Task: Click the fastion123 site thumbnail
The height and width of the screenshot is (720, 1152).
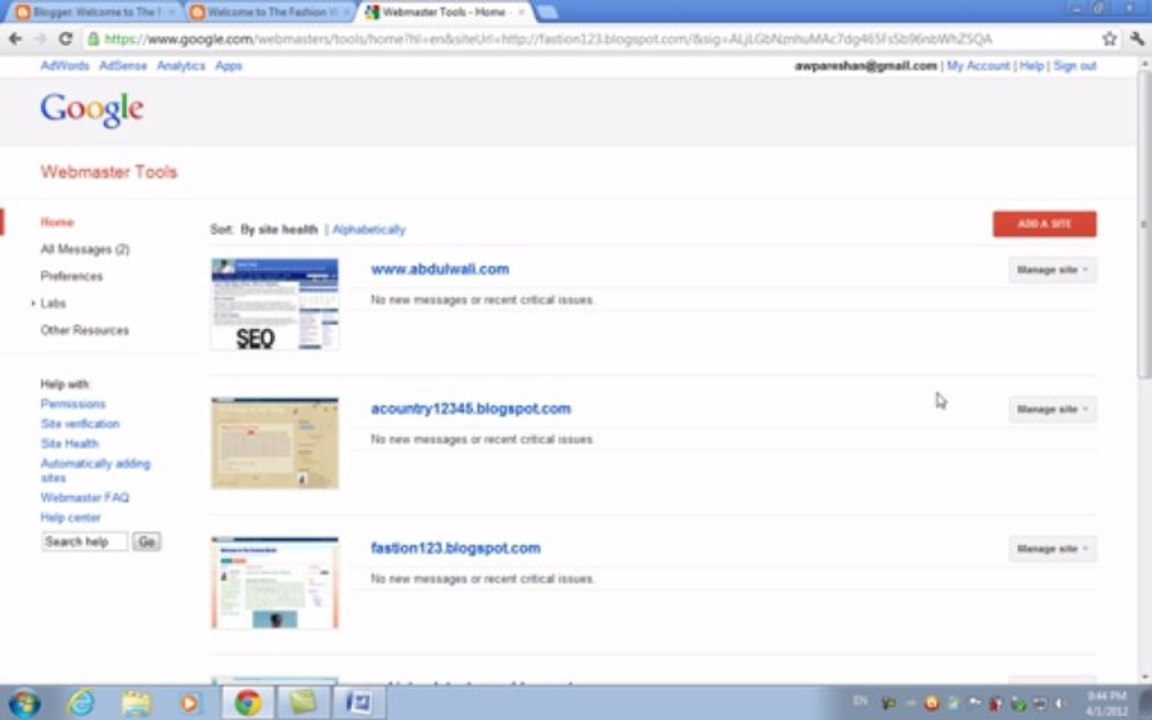Action: click(275, 583)
